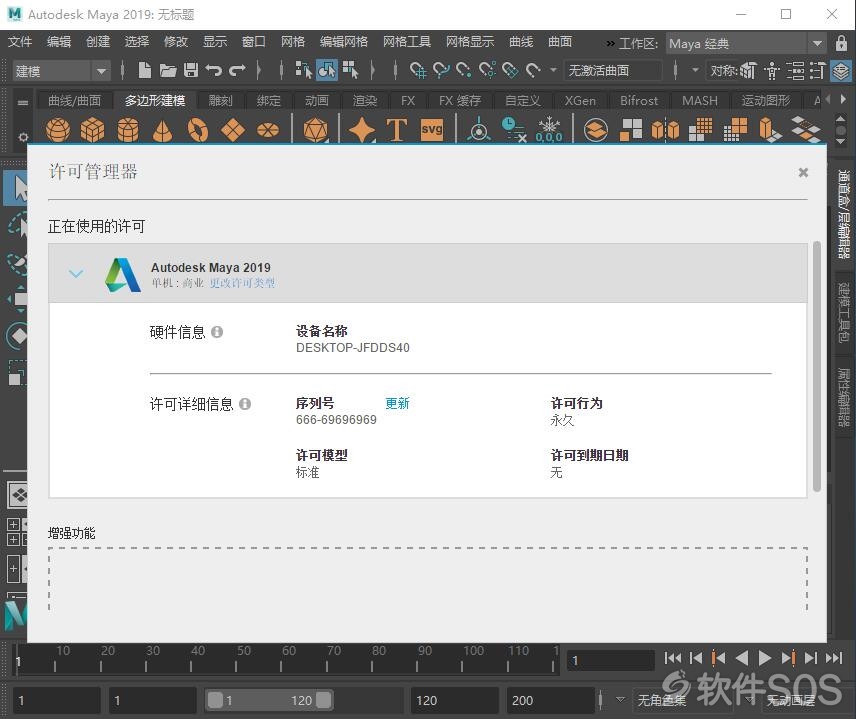The image size is (856, 719).
Task: Click the play backwards button
Action: click(x=742, y=658)
